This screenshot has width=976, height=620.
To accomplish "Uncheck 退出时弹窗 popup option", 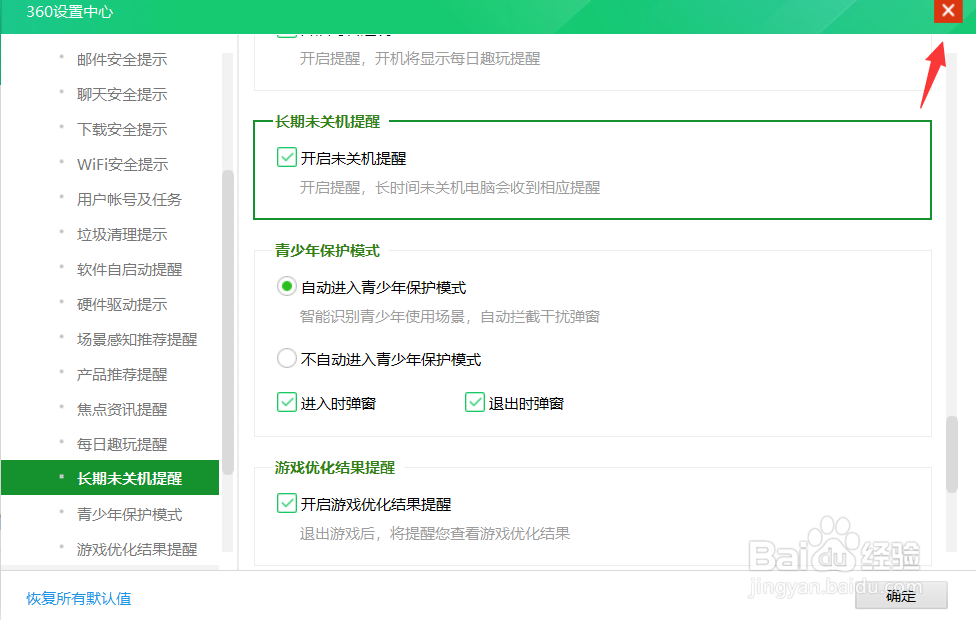I will (474, 402).
